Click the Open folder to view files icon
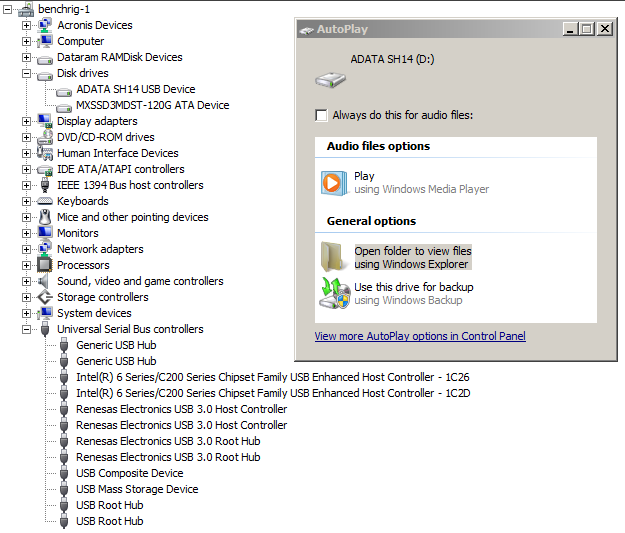The width and height of the screenshot is (625, 533). coord(332,257)
